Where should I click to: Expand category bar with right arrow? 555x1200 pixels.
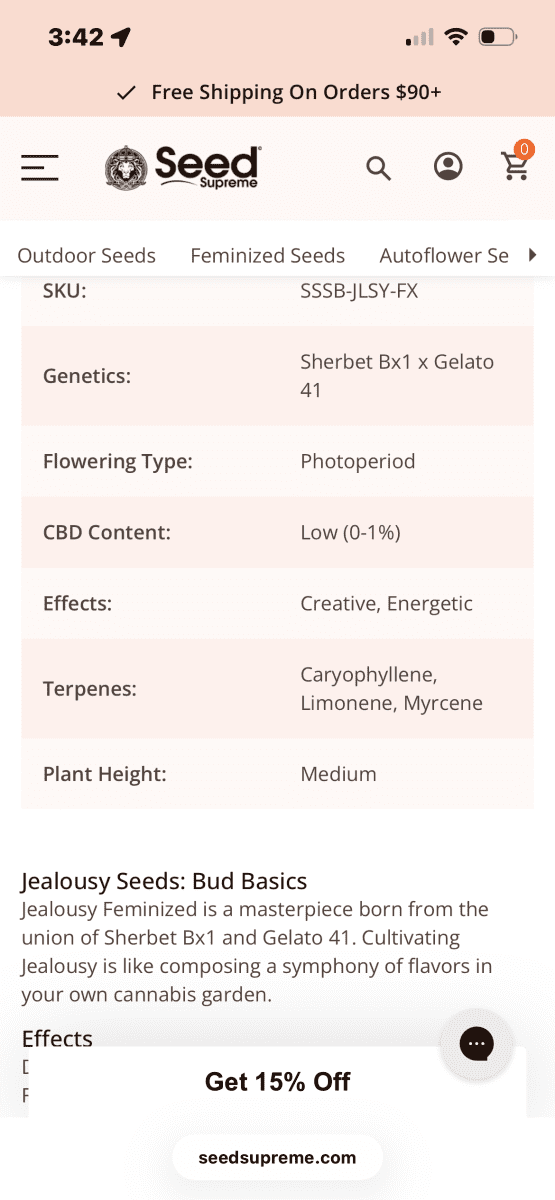pyautogui.click(x=532, y=255)
